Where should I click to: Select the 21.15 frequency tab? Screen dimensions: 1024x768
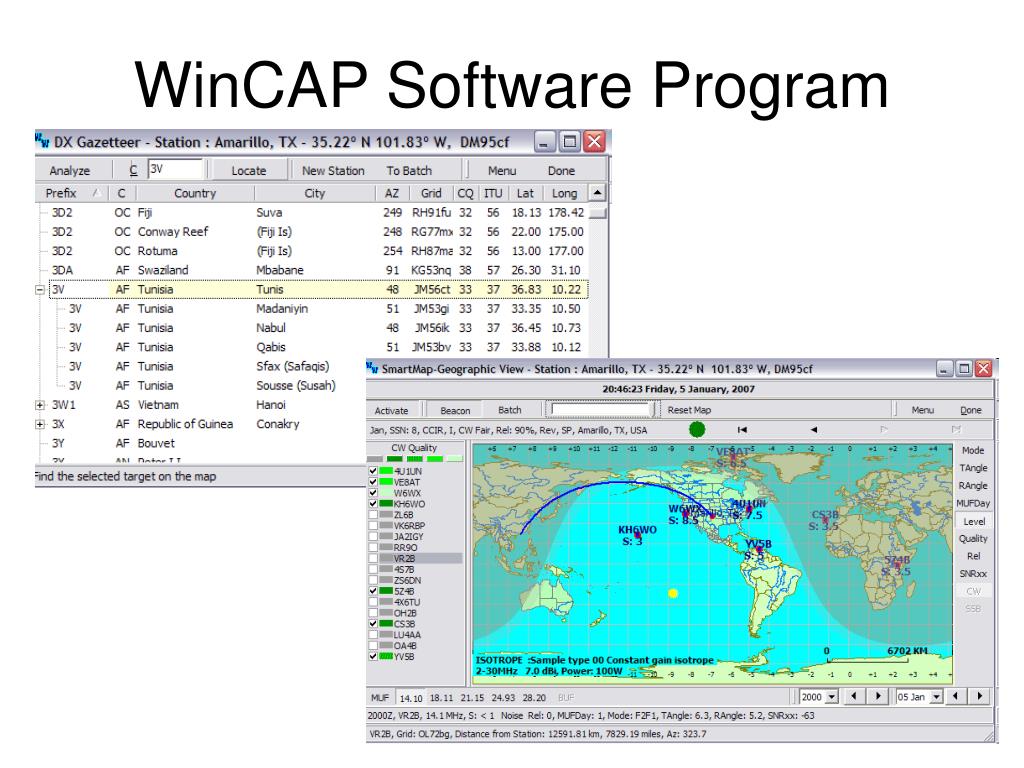click(x=472, y=697)
